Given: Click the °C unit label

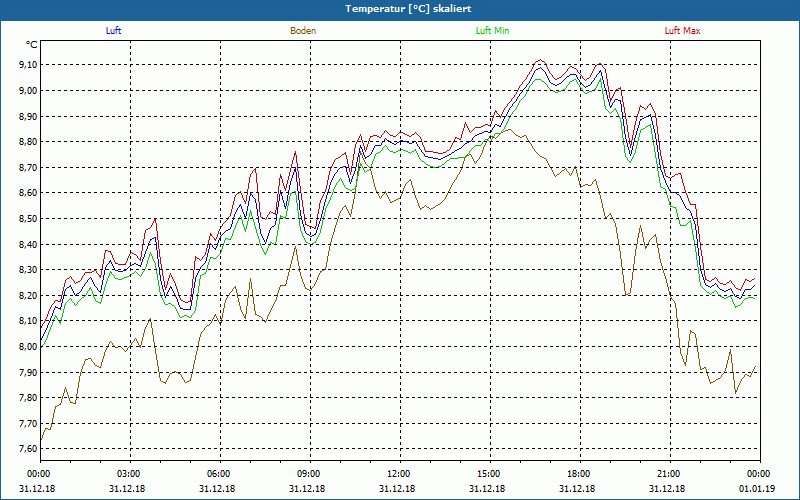Looking at the screenshot, I should pos(32,45).
